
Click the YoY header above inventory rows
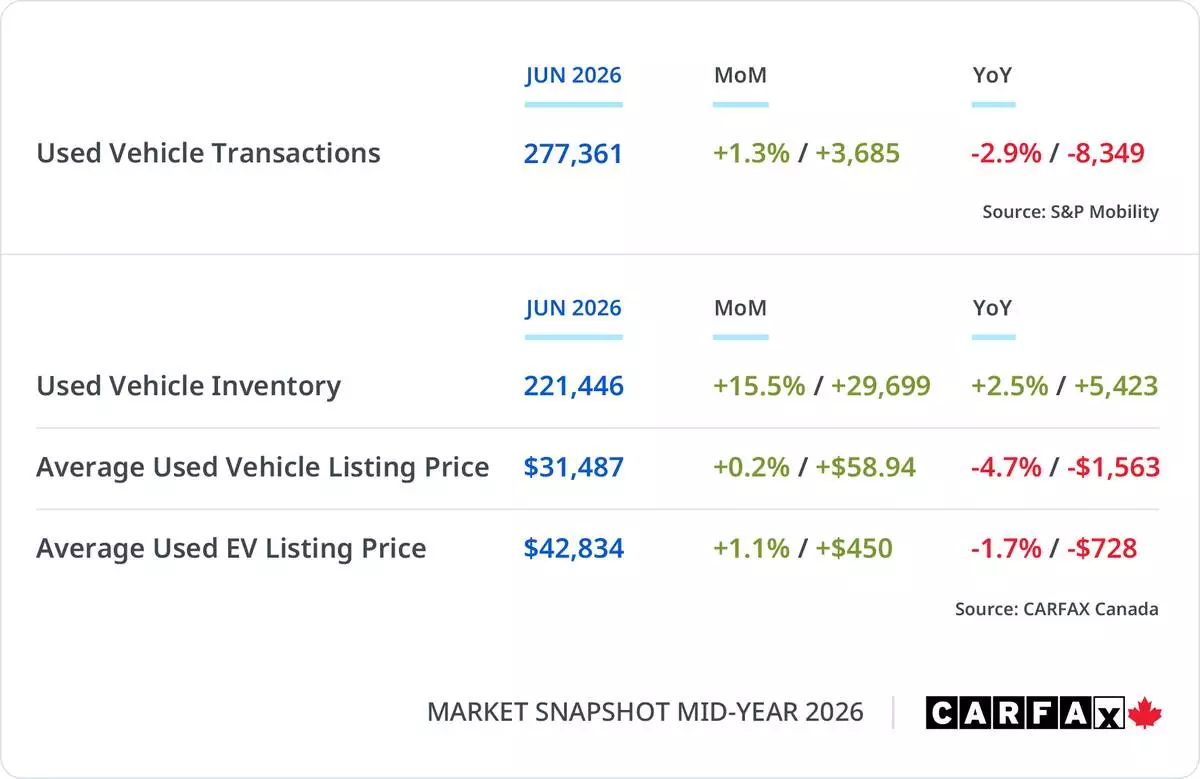click(992, 308)
